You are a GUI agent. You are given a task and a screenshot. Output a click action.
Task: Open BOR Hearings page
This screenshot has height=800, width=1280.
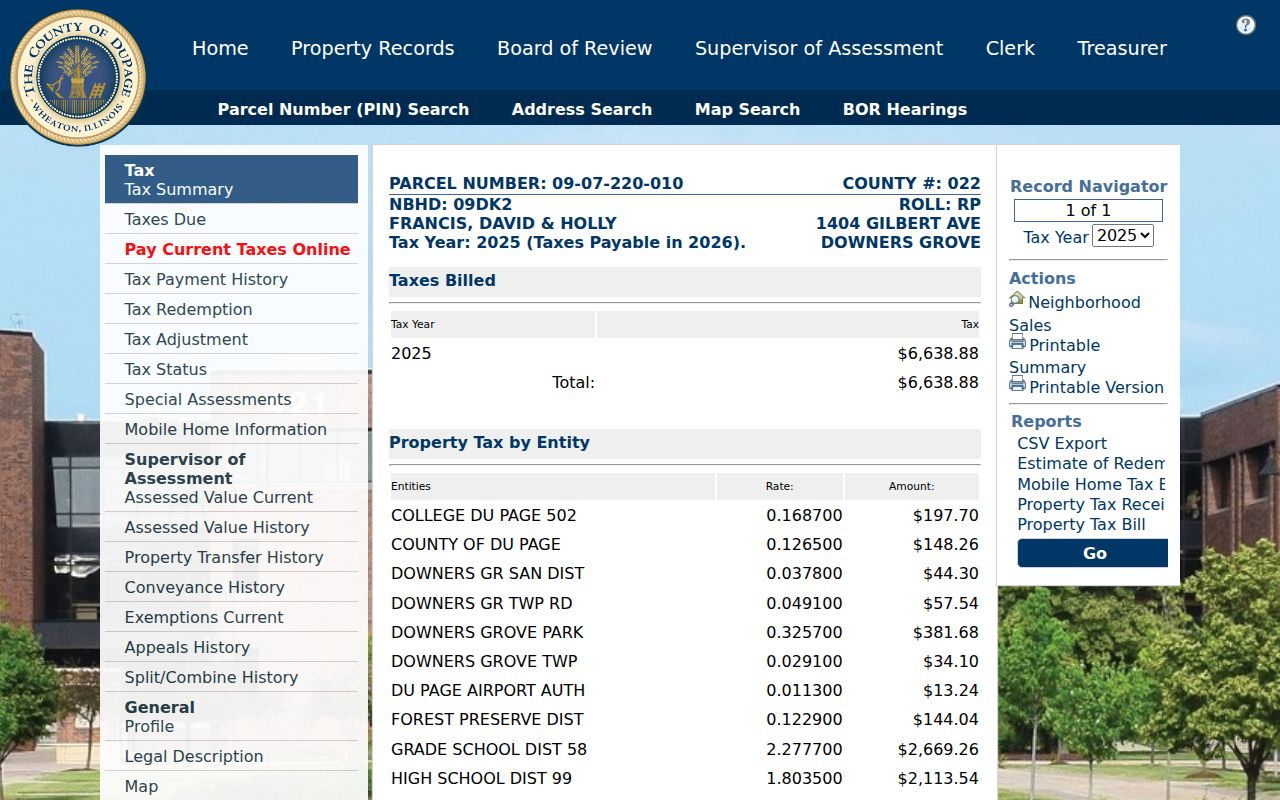905,109
